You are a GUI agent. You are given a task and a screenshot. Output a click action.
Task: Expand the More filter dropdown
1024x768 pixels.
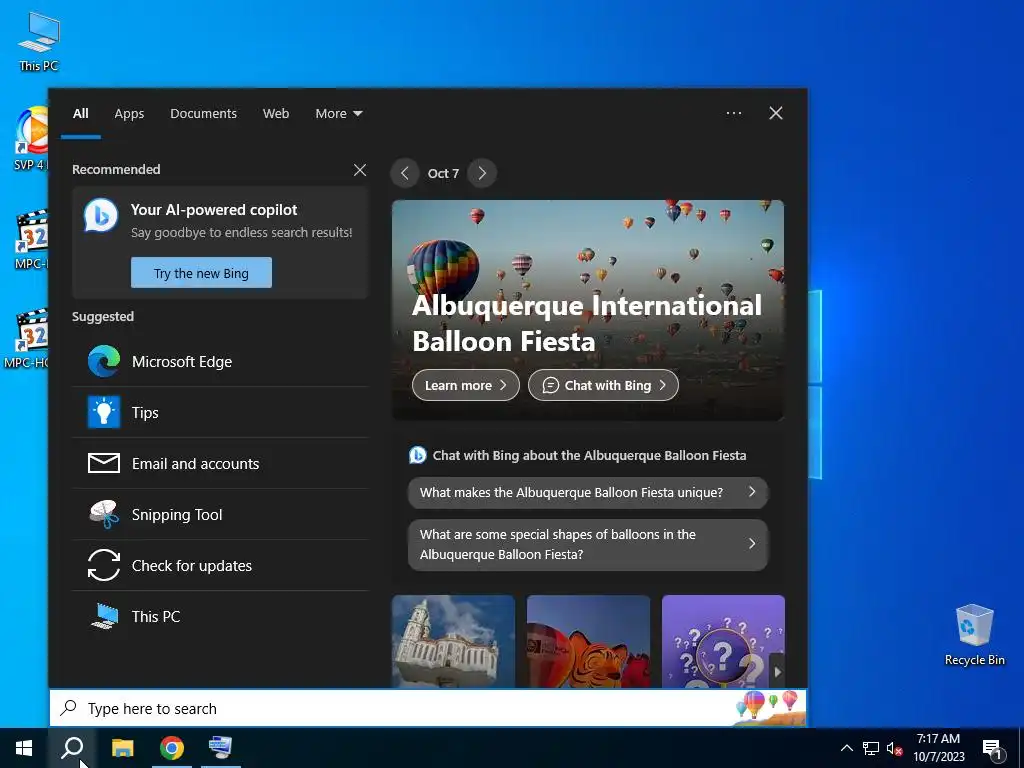338,114
